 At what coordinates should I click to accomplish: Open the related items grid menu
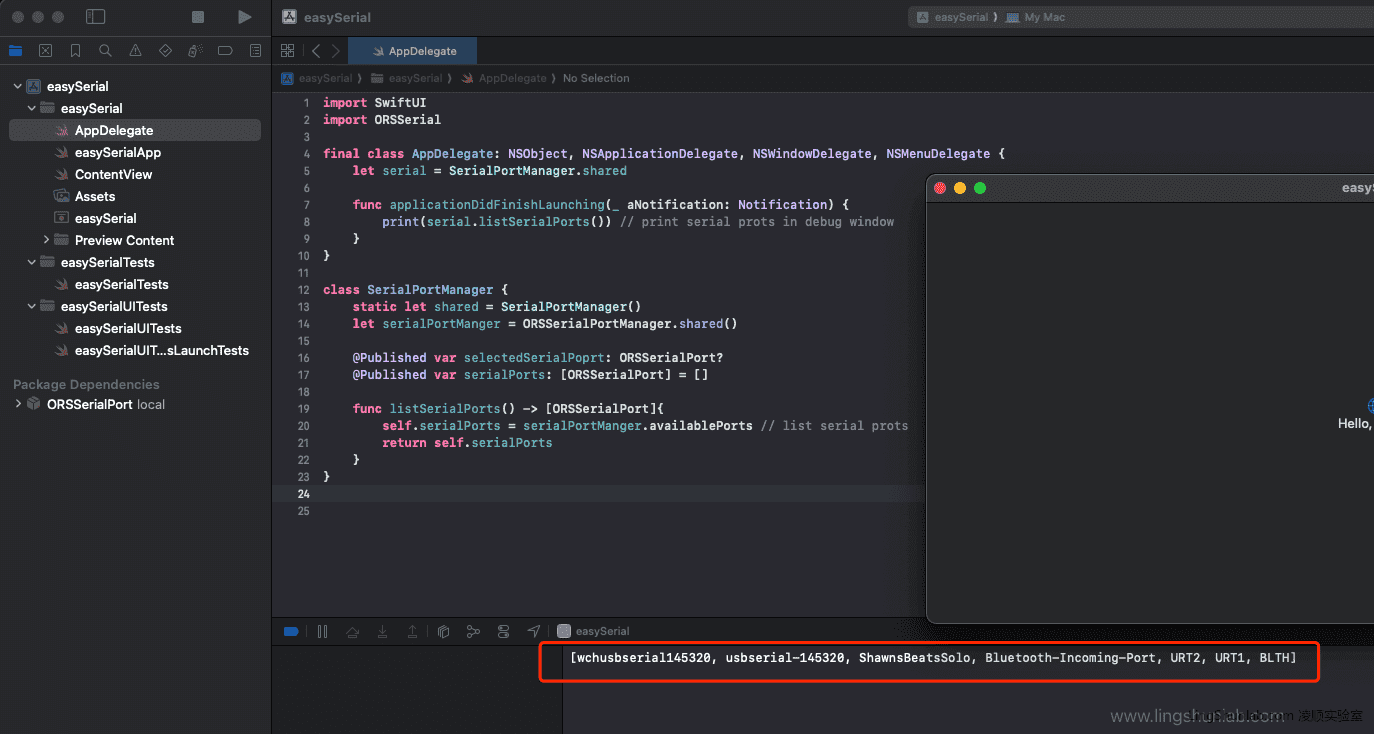[288, 50]
